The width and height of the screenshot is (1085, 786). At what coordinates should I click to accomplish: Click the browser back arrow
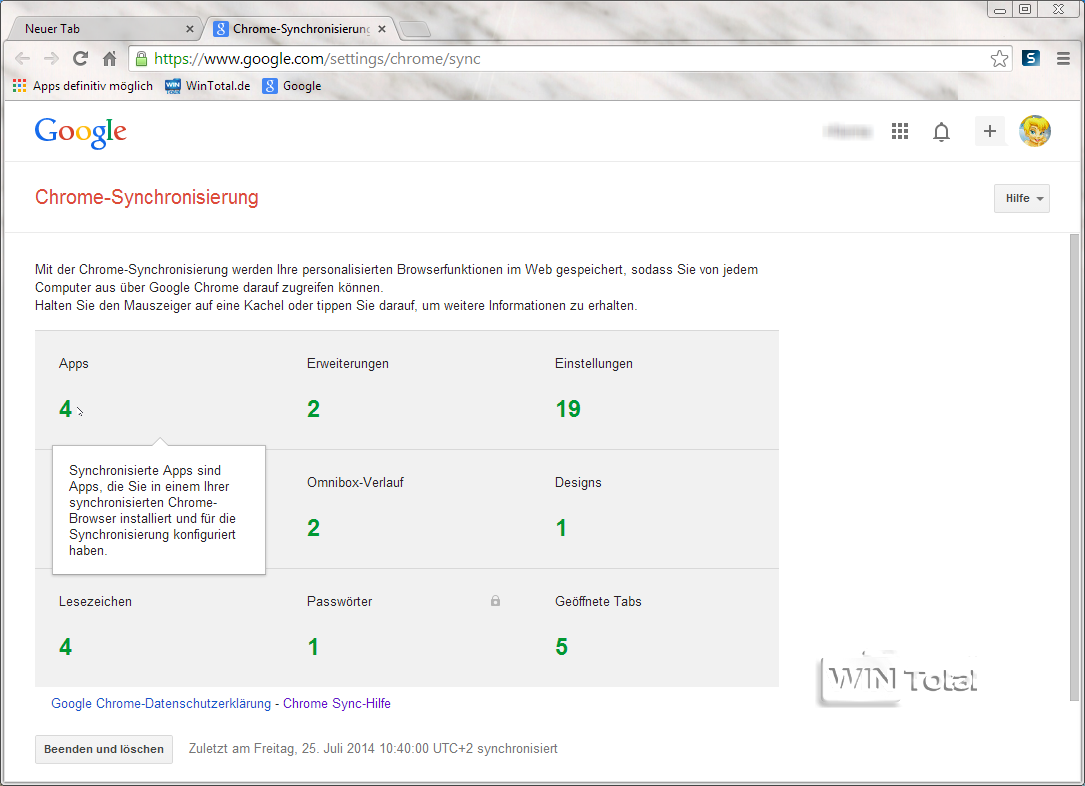(x=22, y=59)
